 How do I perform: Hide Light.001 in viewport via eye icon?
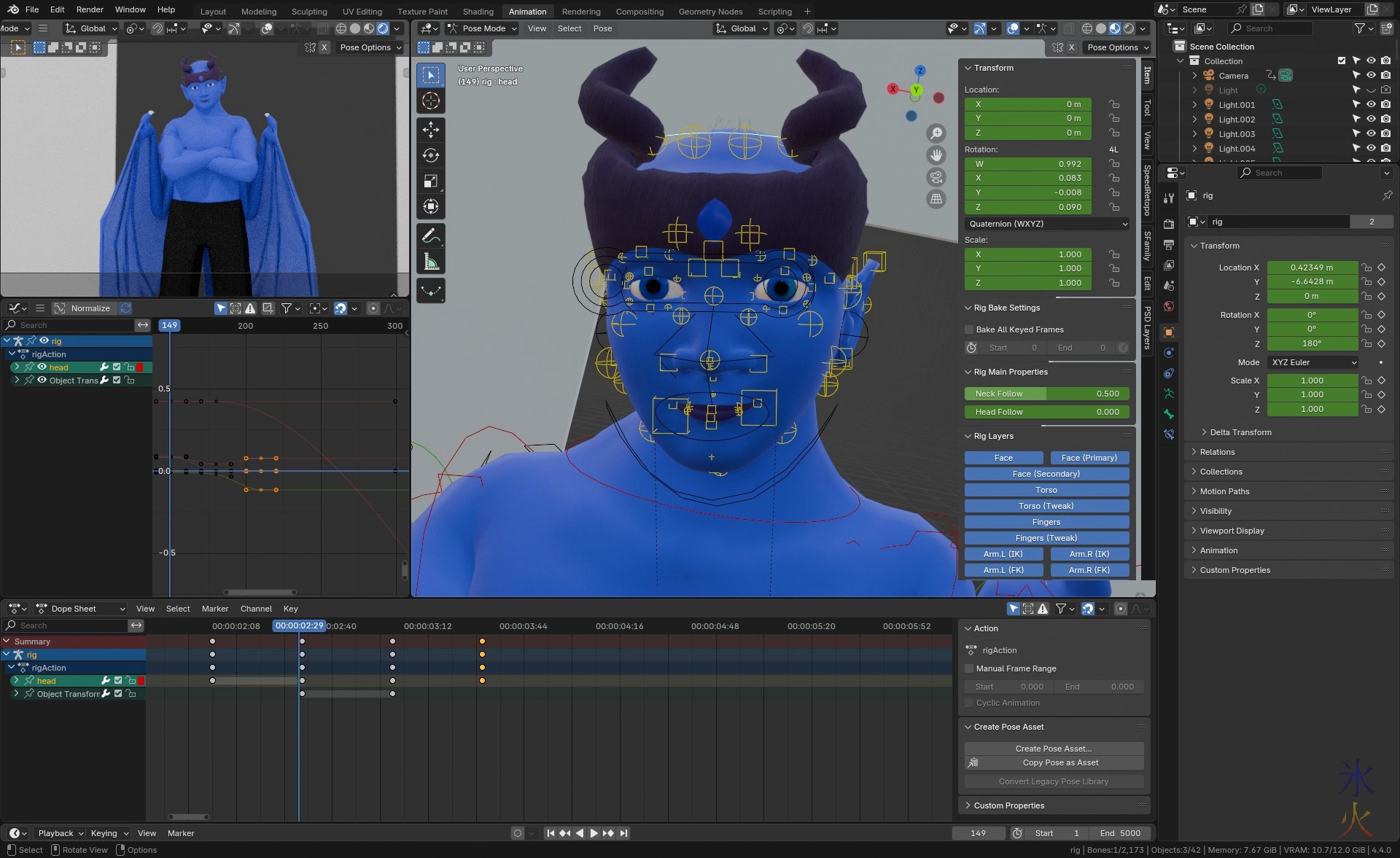click(x=1371, y=104)
